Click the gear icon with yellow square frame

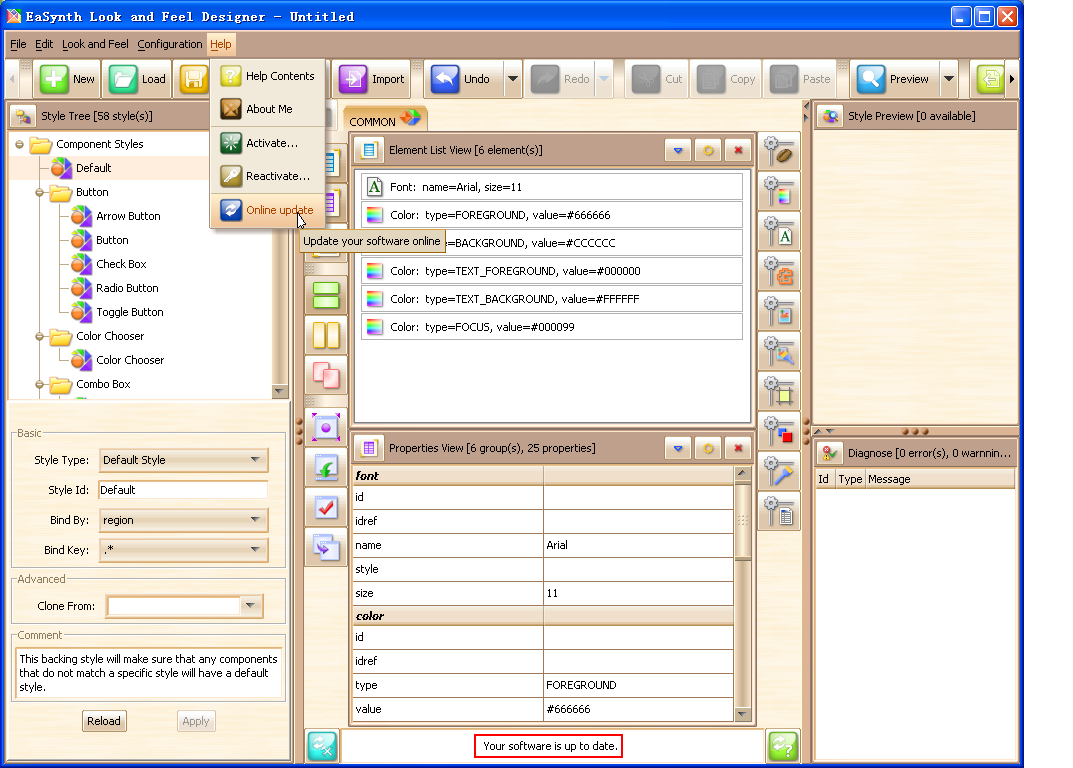[x=779, y=391]
